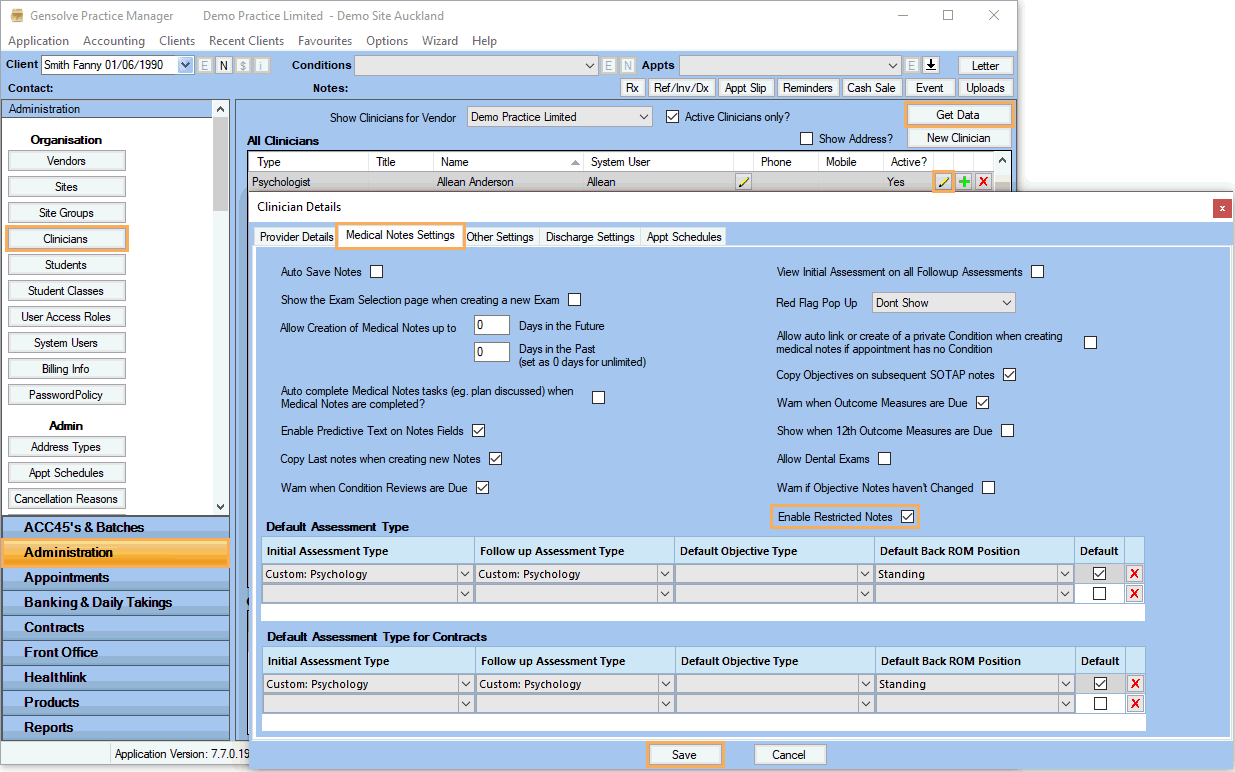The height and width of the screenshot is (772, 1235).
Task: Click the N icon next to Client field
Action: coord(224,65)
